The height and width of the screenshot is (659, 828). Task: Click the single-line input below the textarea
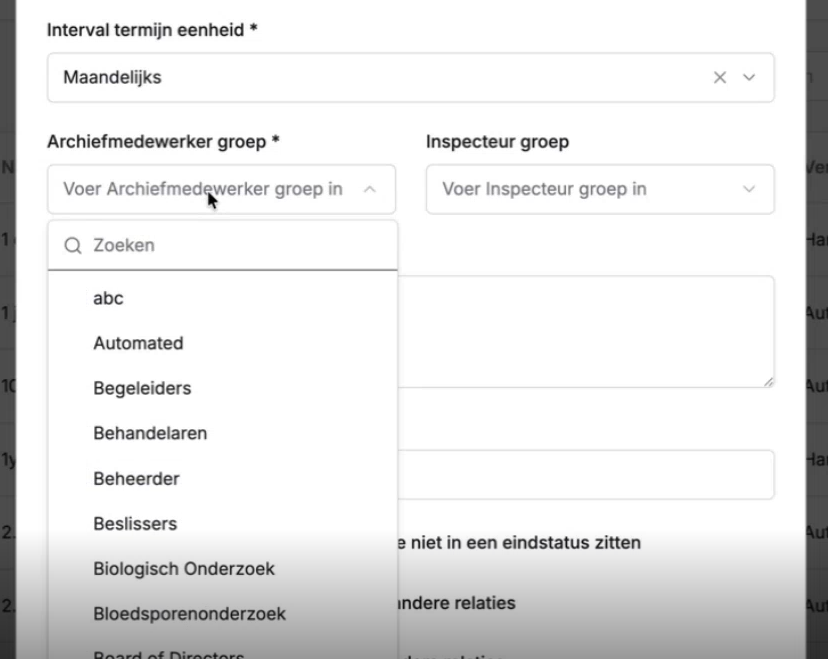(x=586, y=475)
